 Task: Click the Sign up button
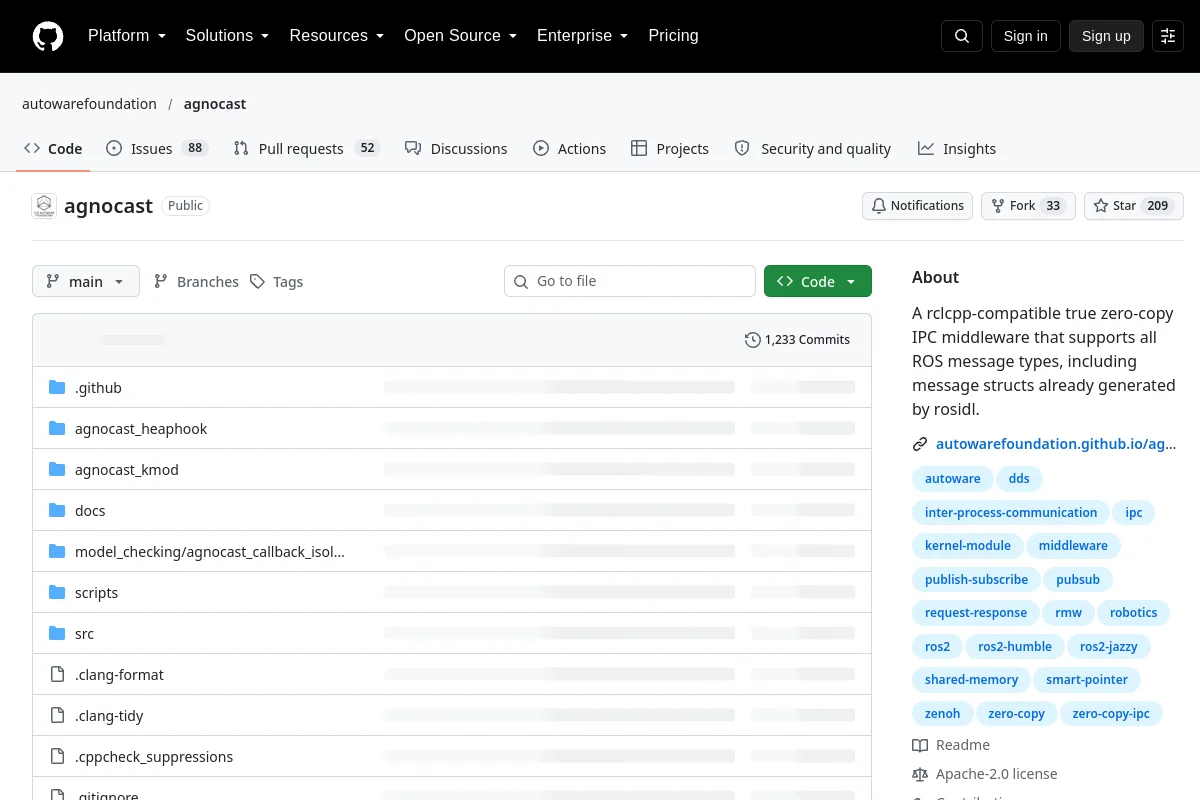click(x=1106, y=36)
